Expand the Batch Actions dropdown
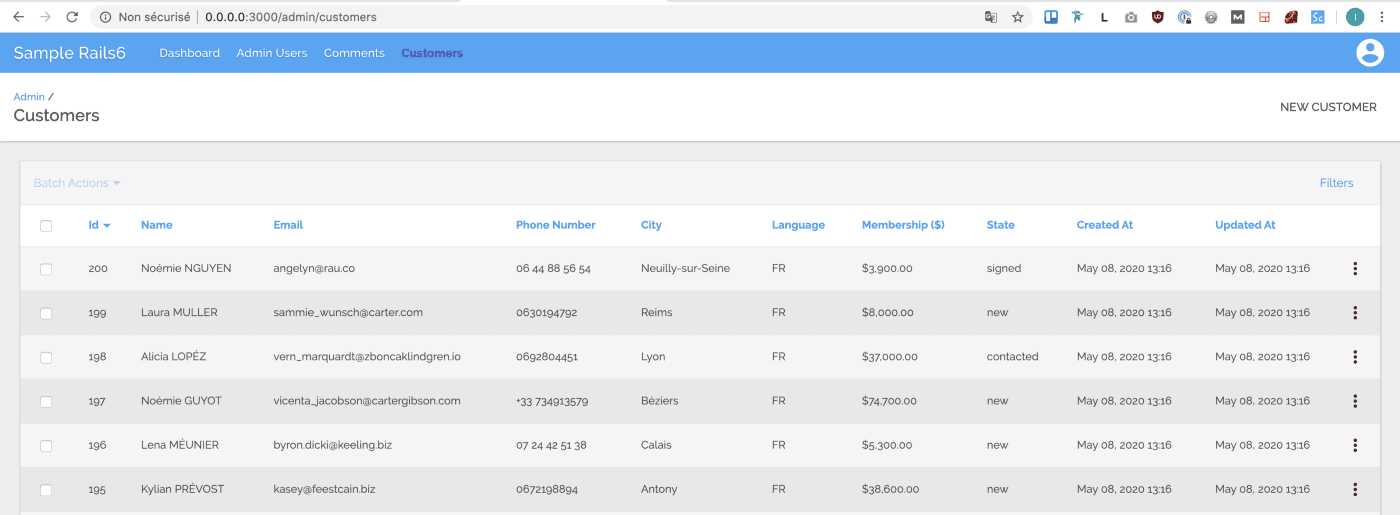 coord(77,183)
